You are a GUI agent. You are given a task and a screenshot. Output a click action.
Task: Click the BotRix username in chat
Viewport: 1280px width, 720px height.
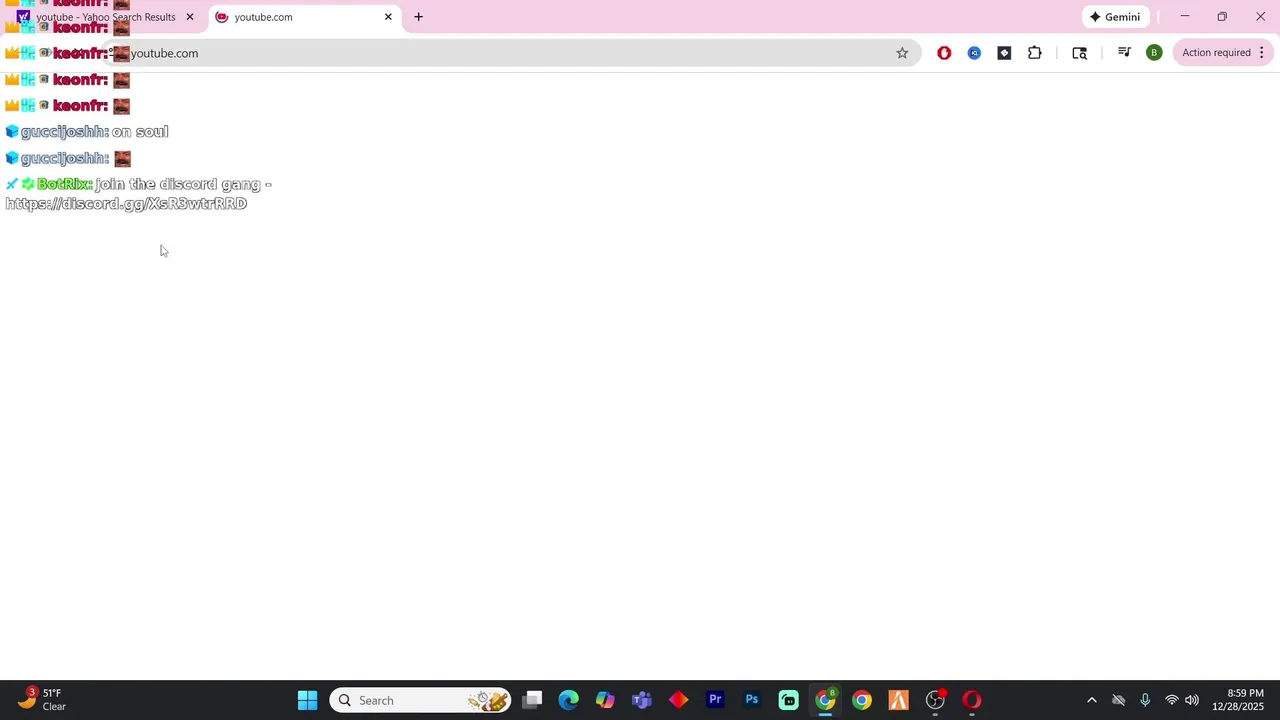tap(65, 184)
